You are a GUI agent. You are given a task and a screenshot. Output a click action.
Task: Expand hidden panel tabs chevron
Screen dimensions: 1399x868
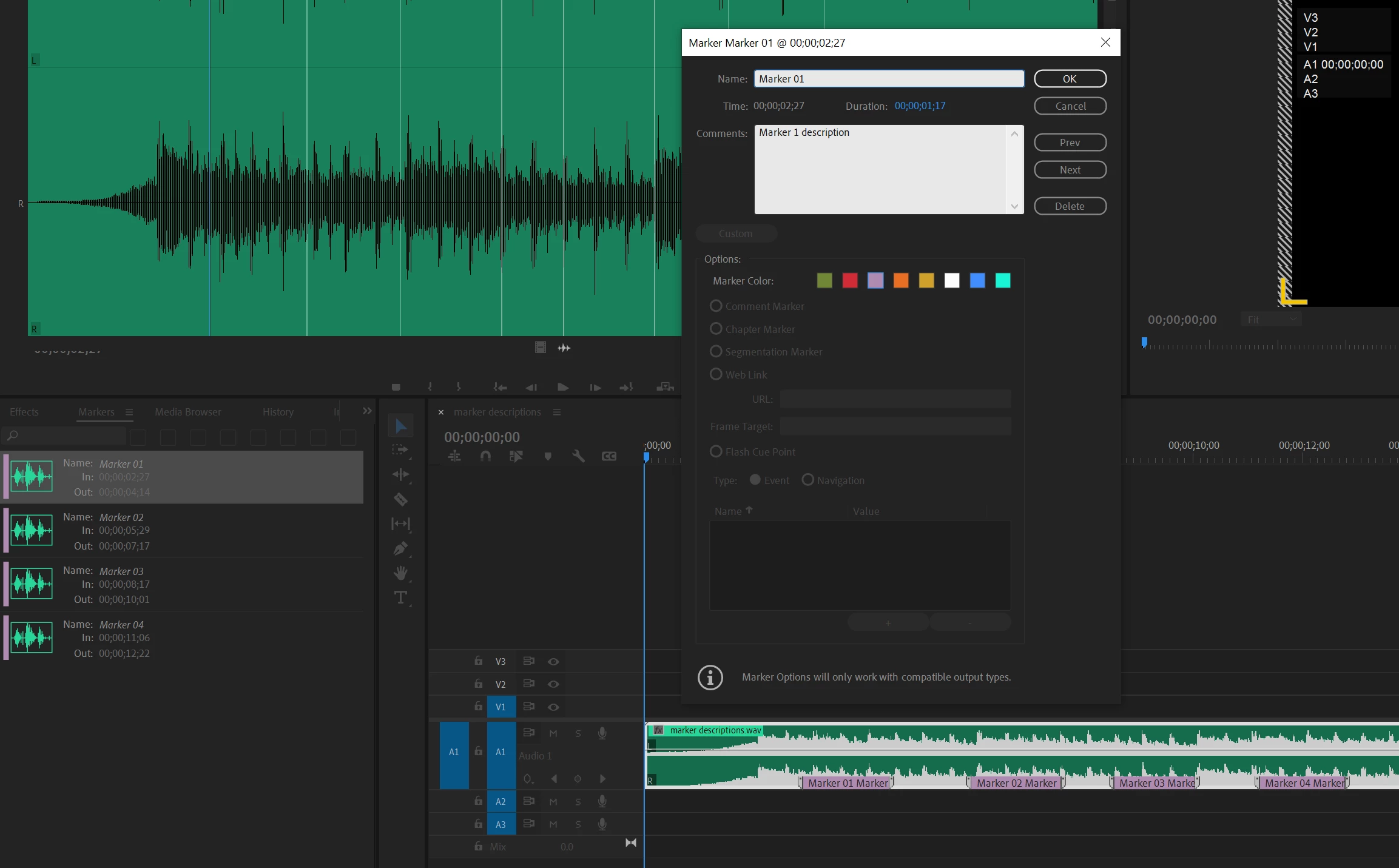click(x=367, y=411)
